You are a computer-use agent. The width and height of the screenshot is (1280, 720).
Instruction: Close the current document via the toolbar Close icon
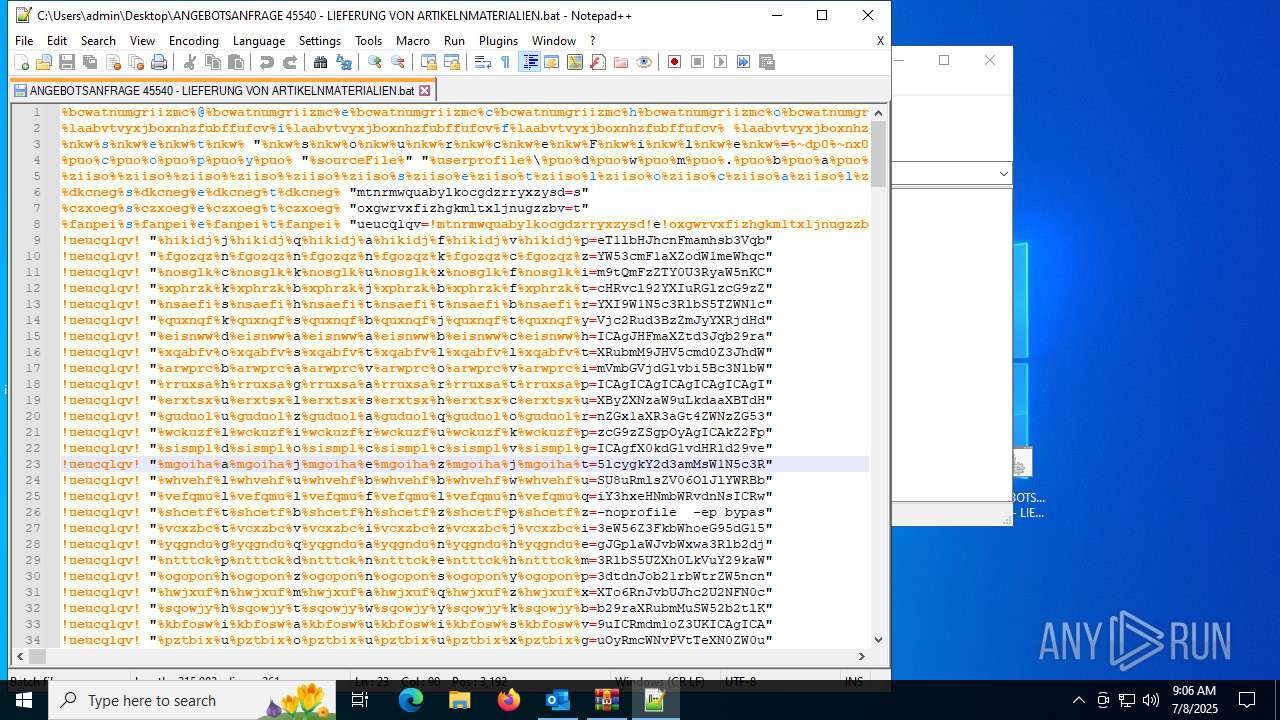point(113,62)
